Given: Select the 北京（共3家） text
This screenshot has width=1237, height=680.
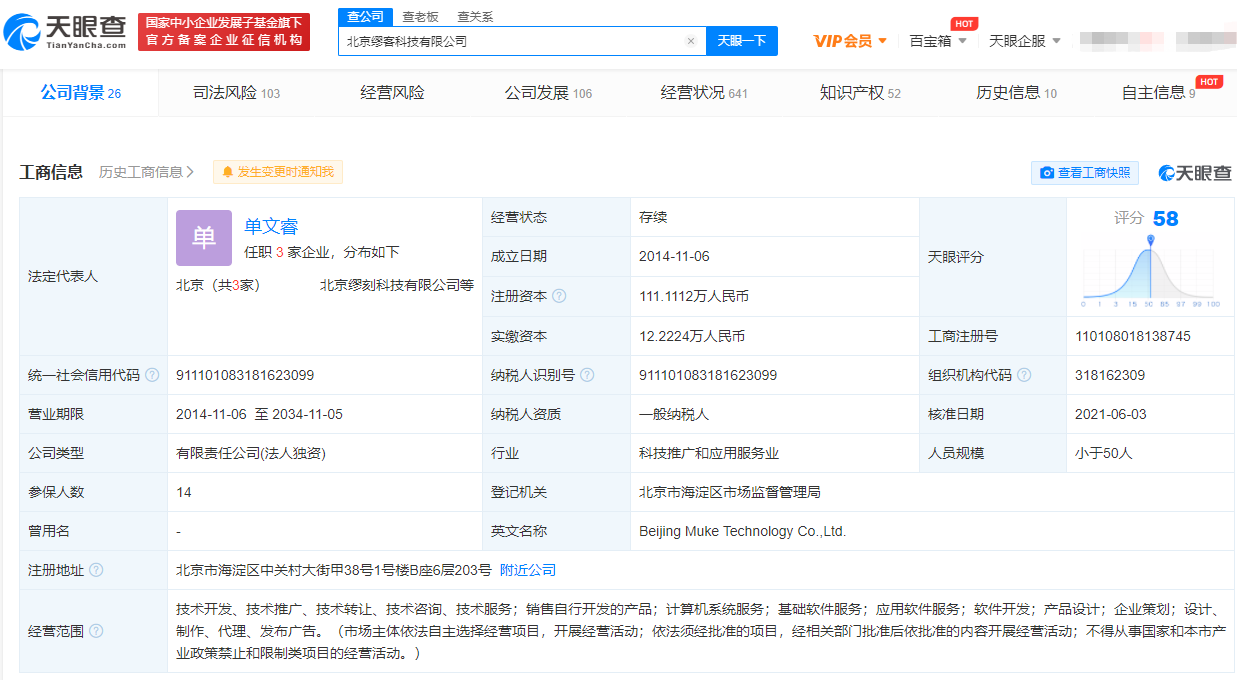Looking at the screenshot, I should click(x=218, y=285).
